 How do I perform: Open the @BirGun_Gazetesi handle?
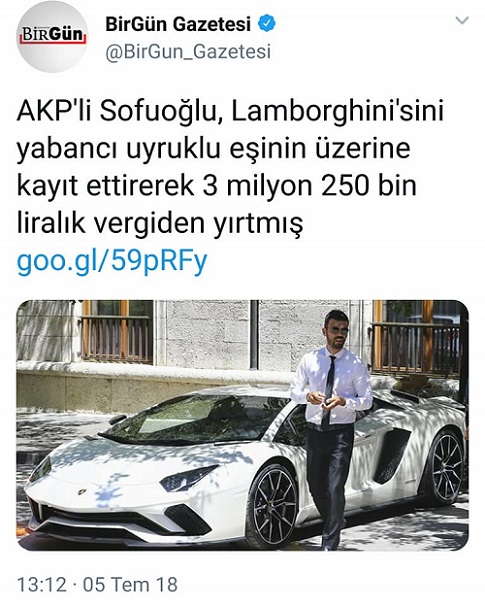(188, 51)
